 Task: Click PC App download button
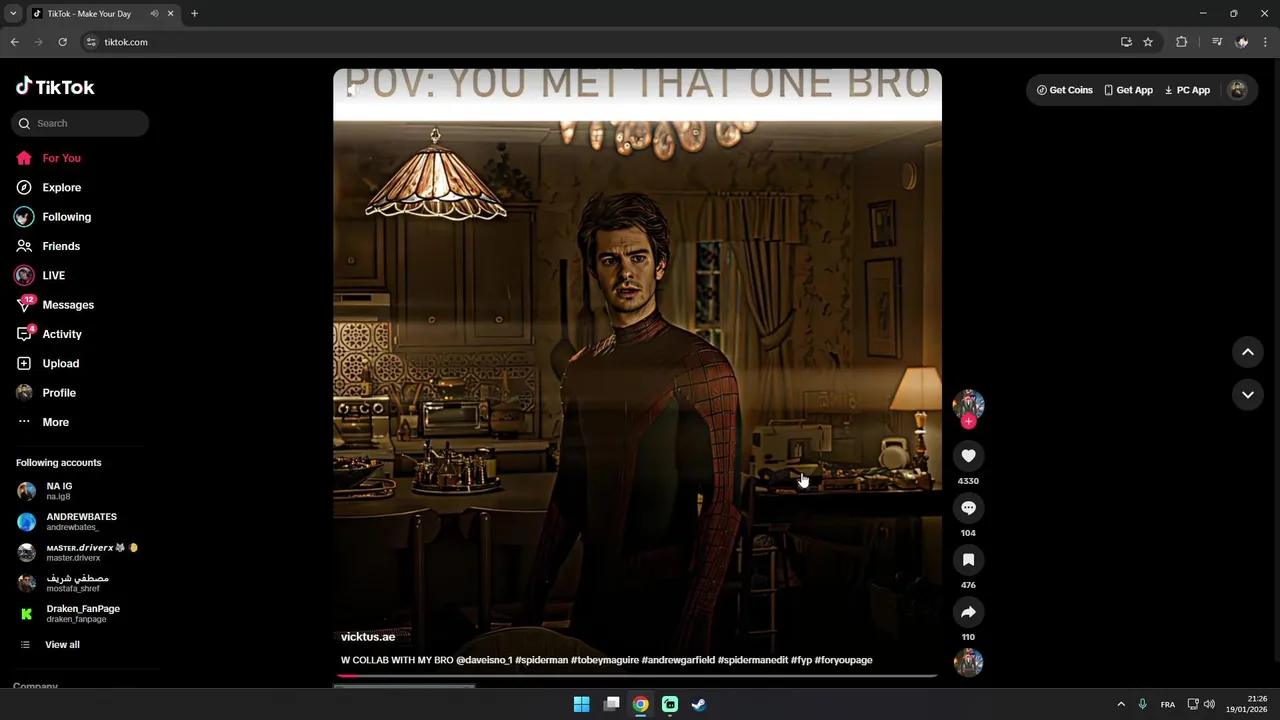[1187, 90]
